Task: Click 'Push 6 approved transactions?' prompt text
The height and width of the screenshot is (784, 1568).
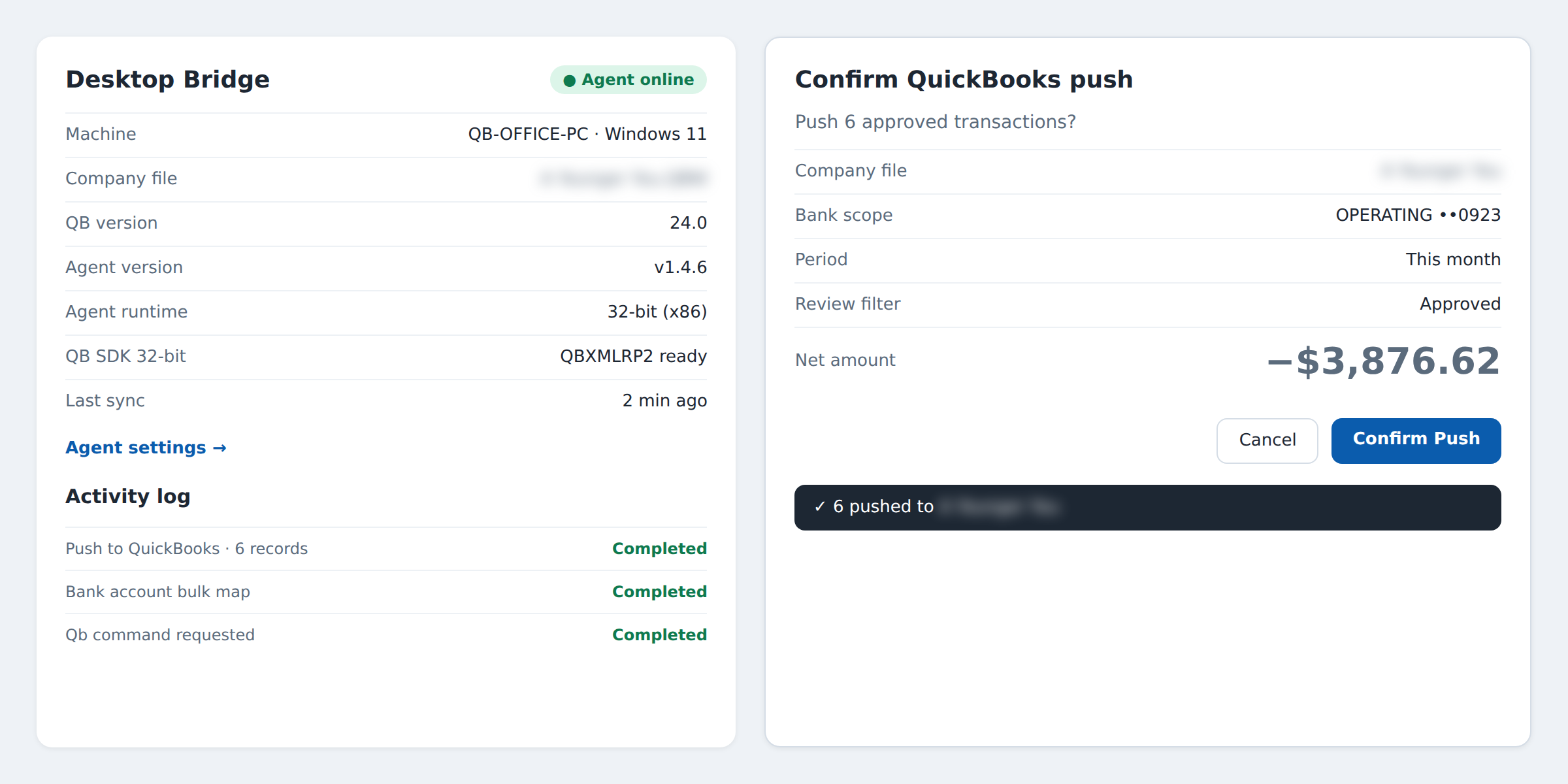Action: point(935,122)
